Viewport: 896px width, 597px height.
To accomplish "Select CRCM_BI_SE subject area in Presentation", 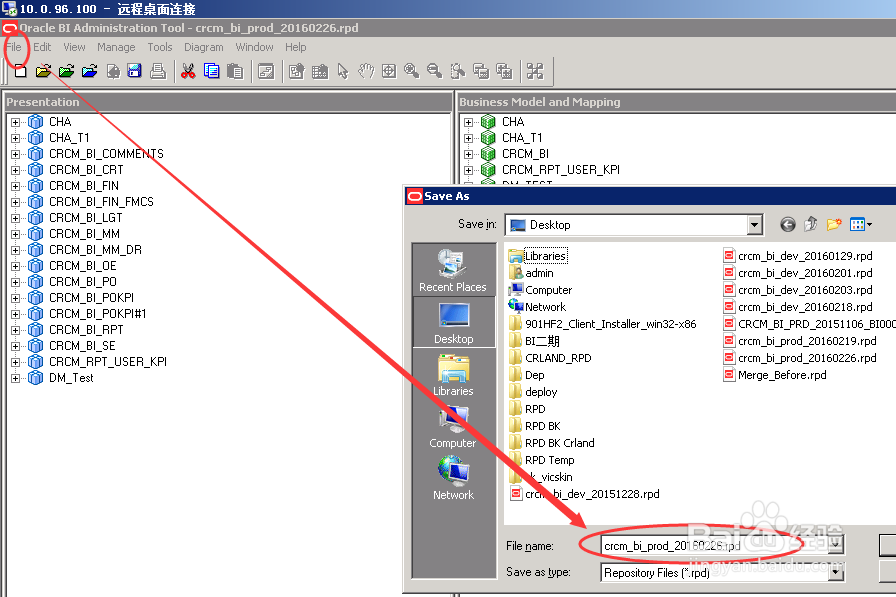I will coord(82,346).
